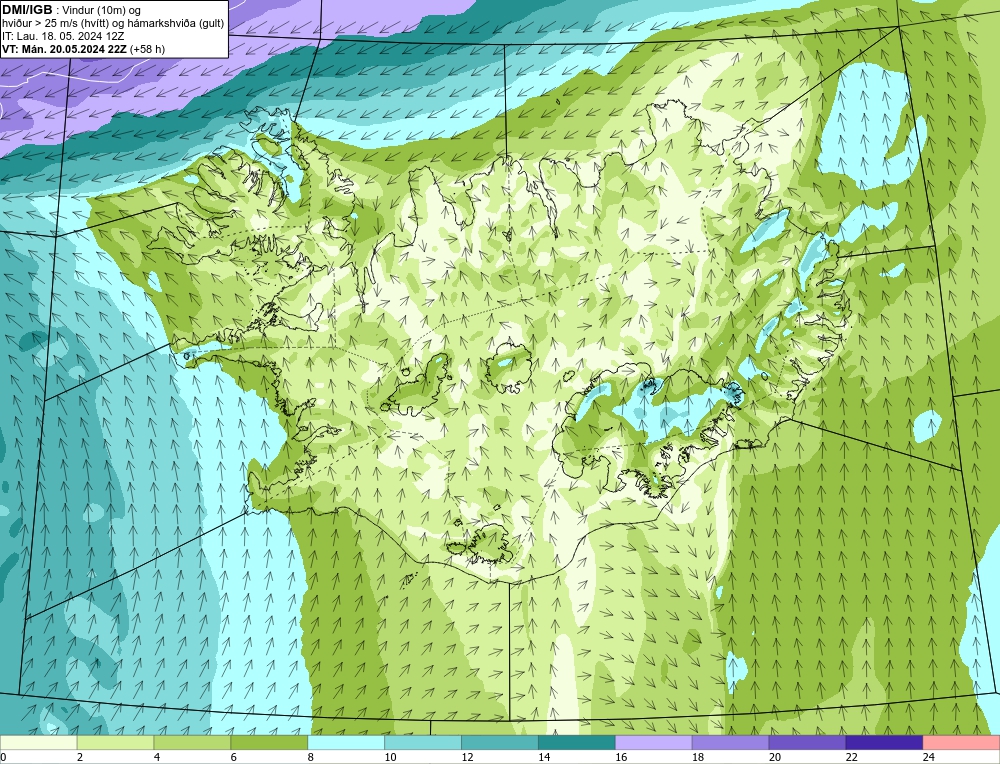
Task: Click the scale label '20'
Action: 775,757
